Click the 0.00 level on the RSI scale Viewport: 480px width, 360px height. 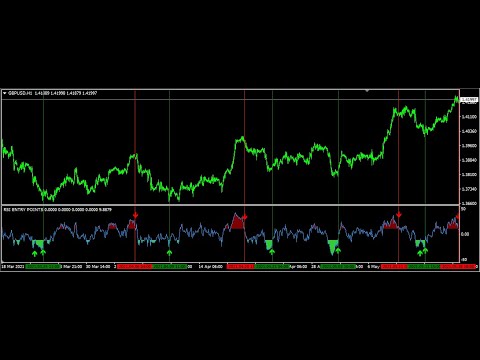(x=465, y=234)
